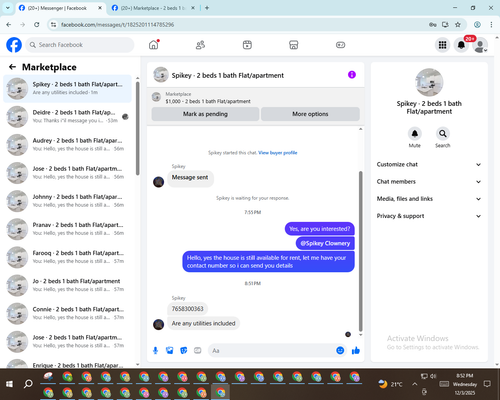Expand Privacy & support section
The height and width of the screenshot is (400, 500).
[429, 216]
